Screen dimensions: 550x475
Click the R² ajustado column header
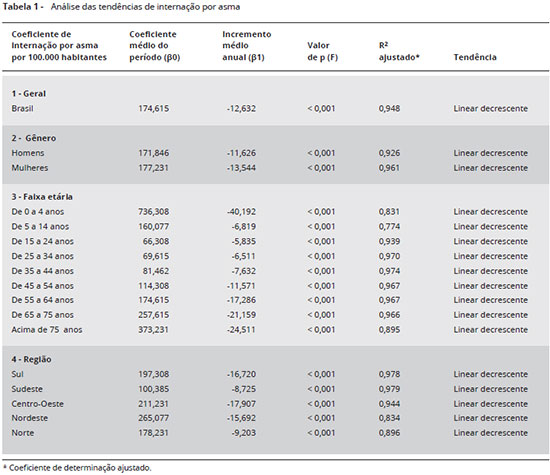399,51
